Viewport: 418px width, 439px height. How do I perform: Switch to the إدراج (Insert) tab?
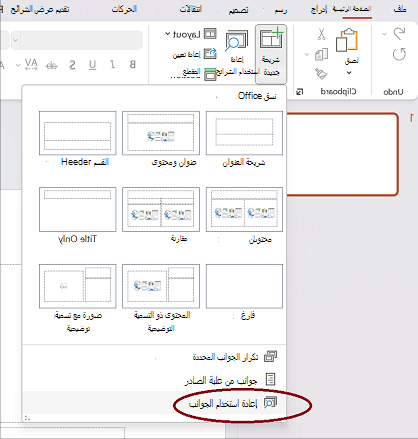point(319,9)
